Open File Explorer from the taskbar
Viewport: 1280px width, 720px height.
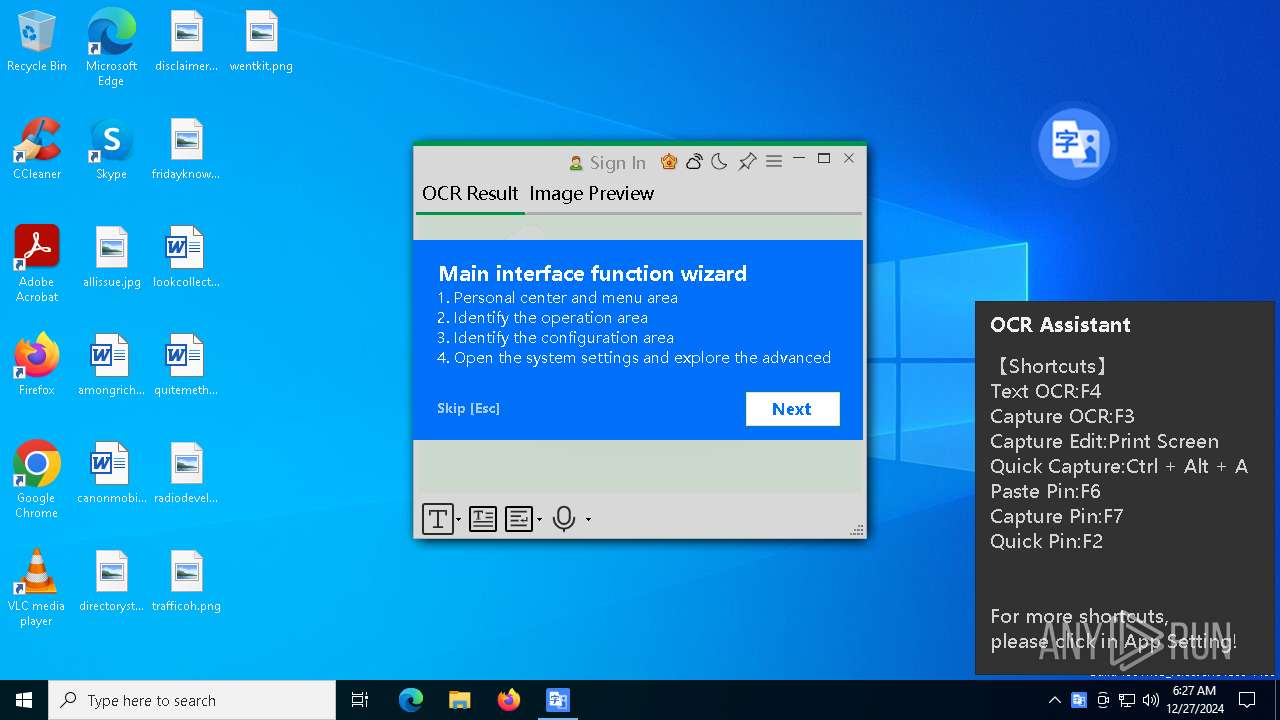click(459, 700)
